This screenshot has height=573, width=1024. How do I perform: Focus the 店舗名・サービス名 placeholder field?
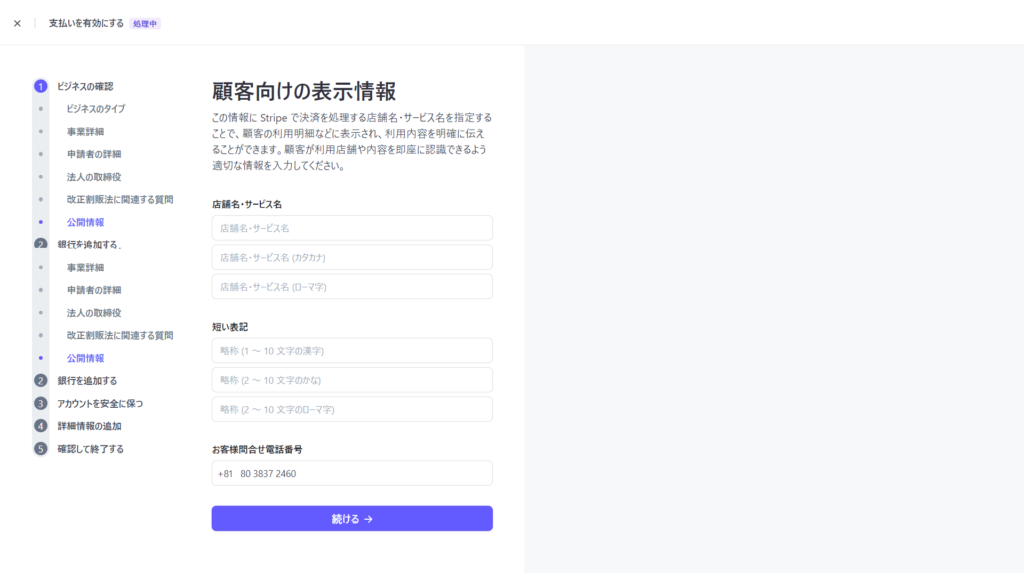pyautogui.click(x=352, y=228)
